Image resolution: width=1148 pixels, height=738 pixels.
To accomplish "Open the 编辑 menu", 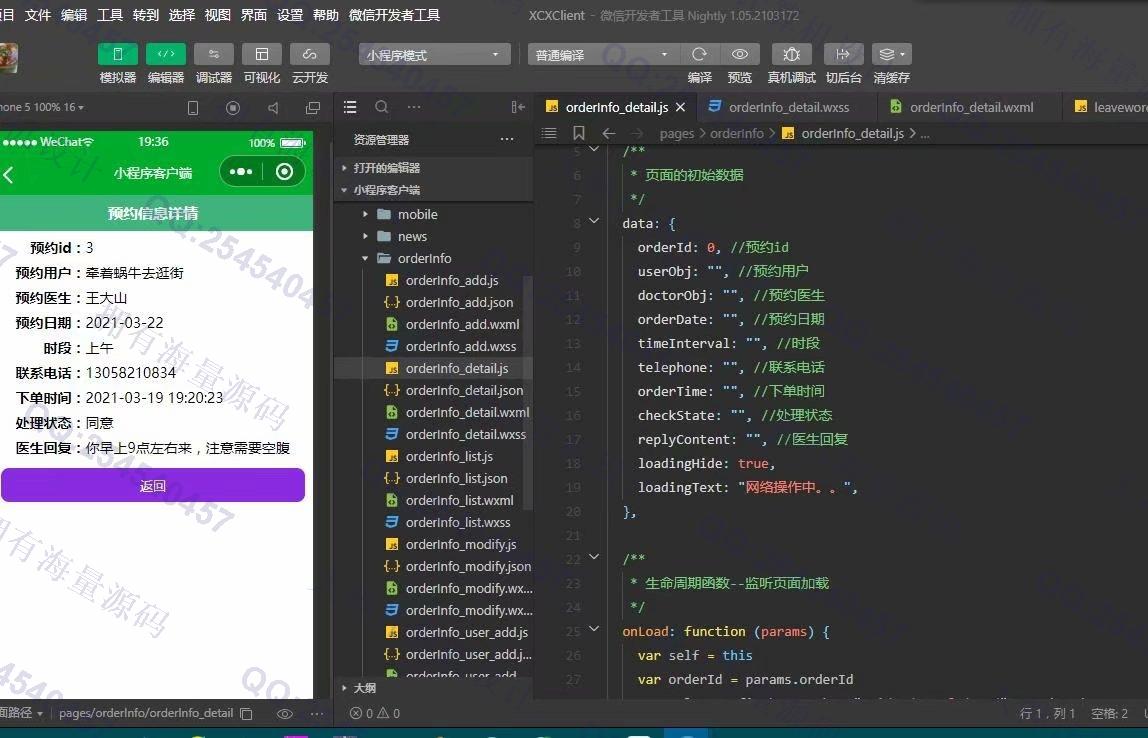I will point(74,15).
